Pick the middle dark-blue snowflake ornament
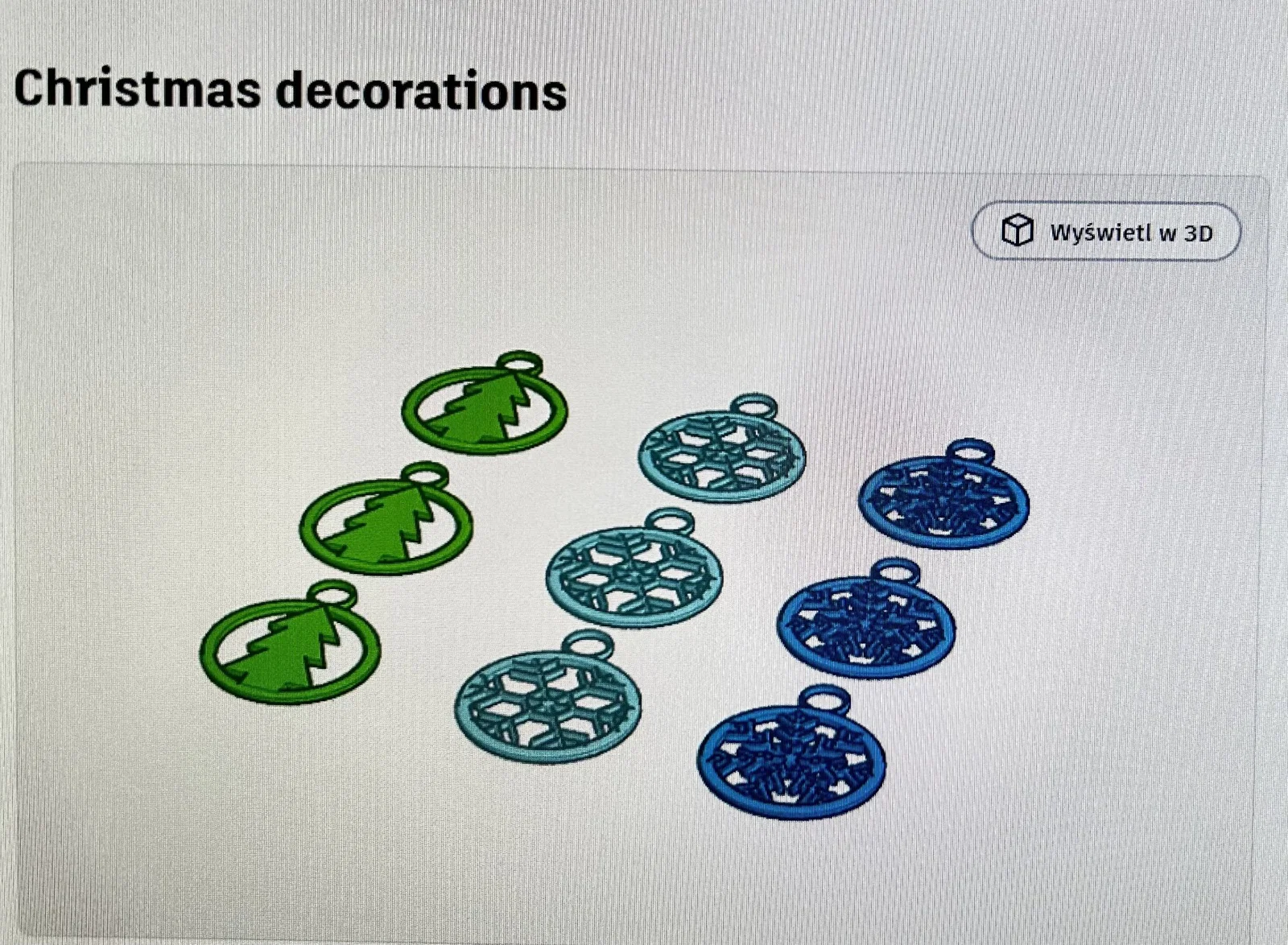This screenshot has height=945, width=1288. point(866,619)
